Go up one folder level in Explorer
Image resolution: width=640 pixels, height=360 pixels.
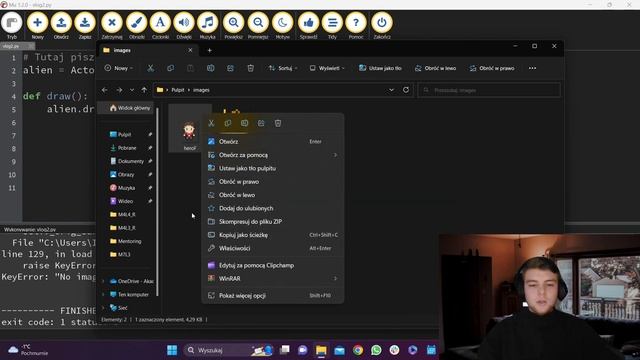coord(144,90)
